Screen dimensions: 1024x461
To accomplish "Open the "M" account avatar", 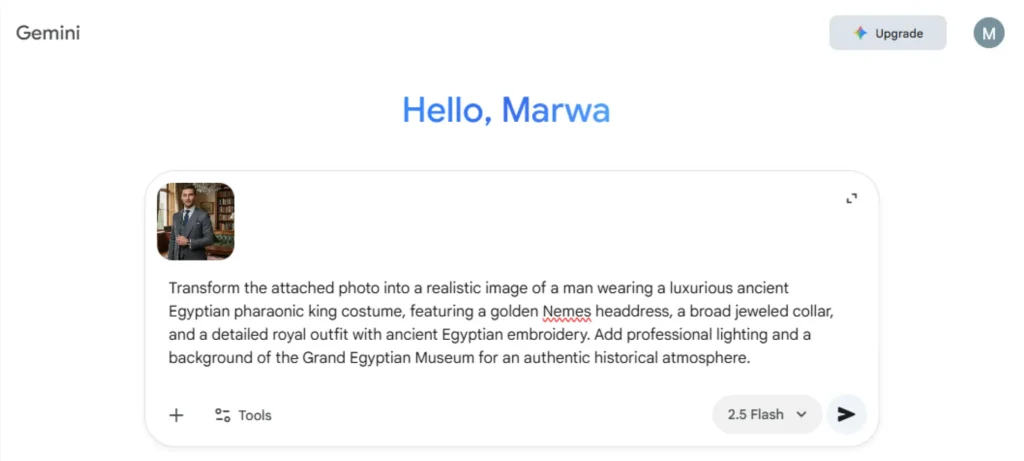I will [988, 33].
